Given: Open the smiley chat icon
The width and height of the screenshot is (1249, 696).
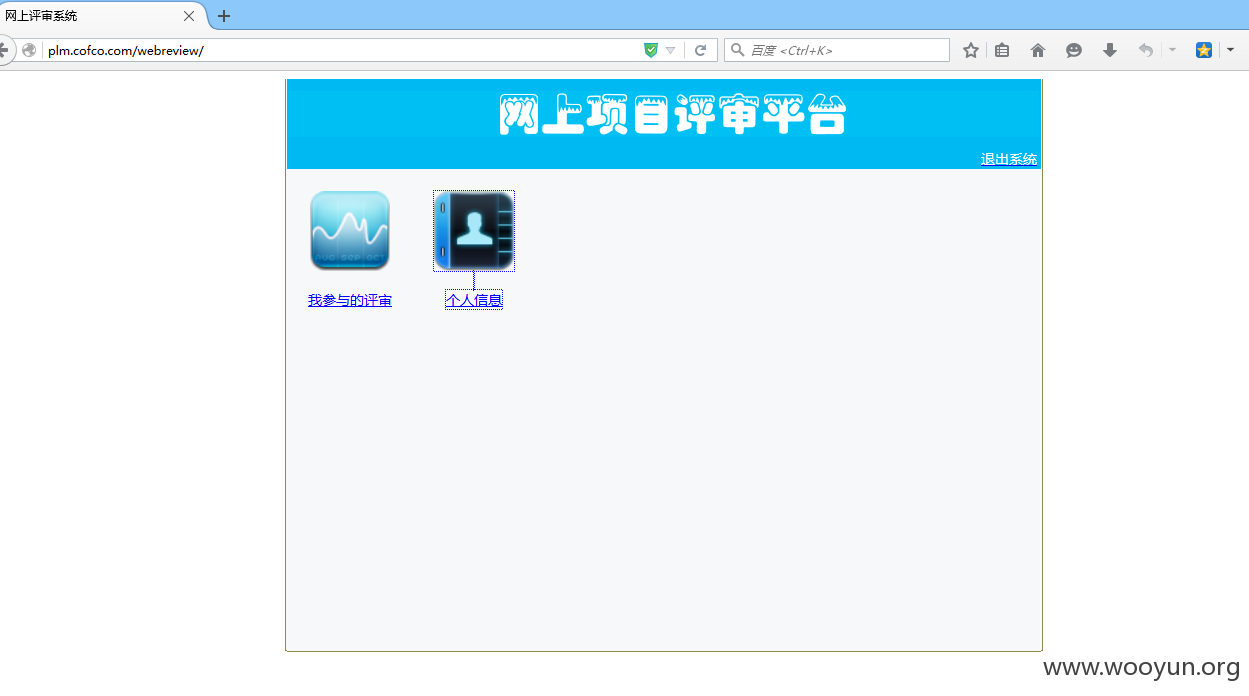Looking at the screenshot, I should click(1074, 50).
